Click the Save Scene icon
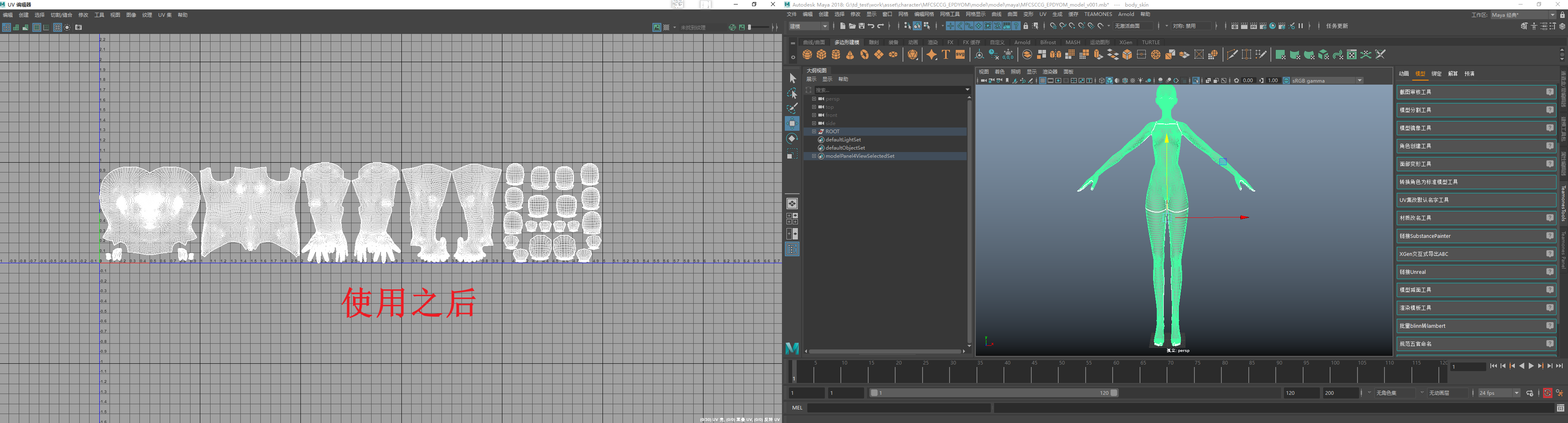This screenshot has height=423, width=1568. pyautogui.click(x=861, y=26)
